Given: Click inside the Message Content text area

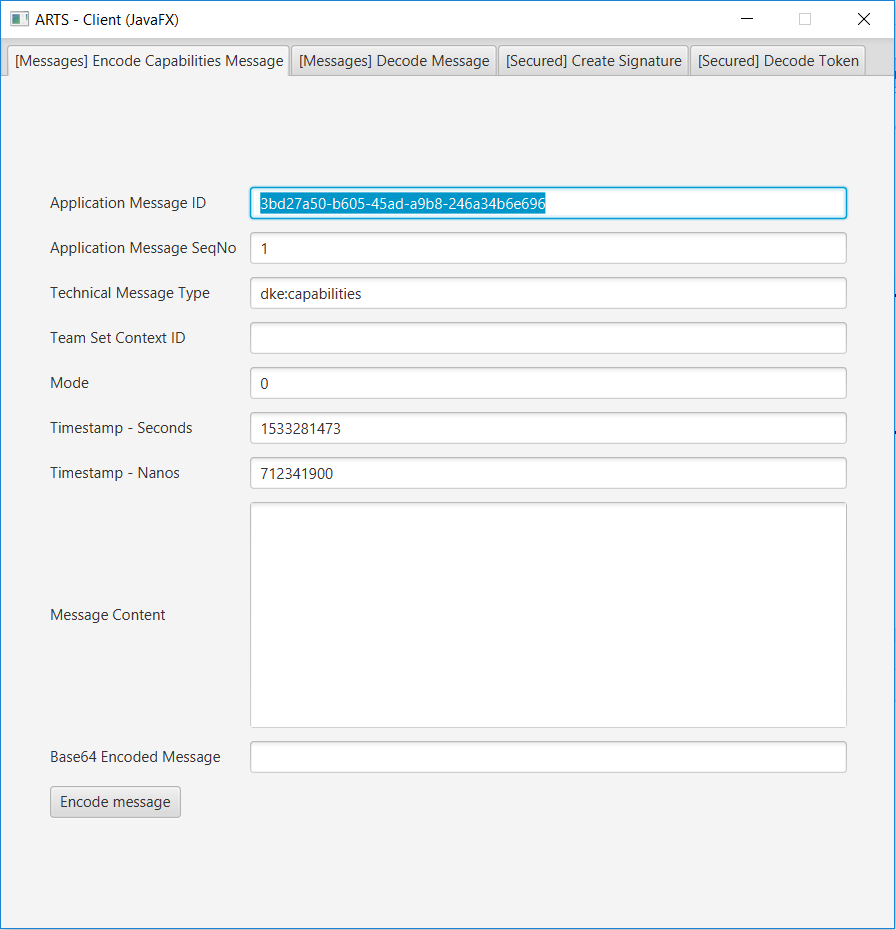Looking at the screenshot, I should 547,614.
